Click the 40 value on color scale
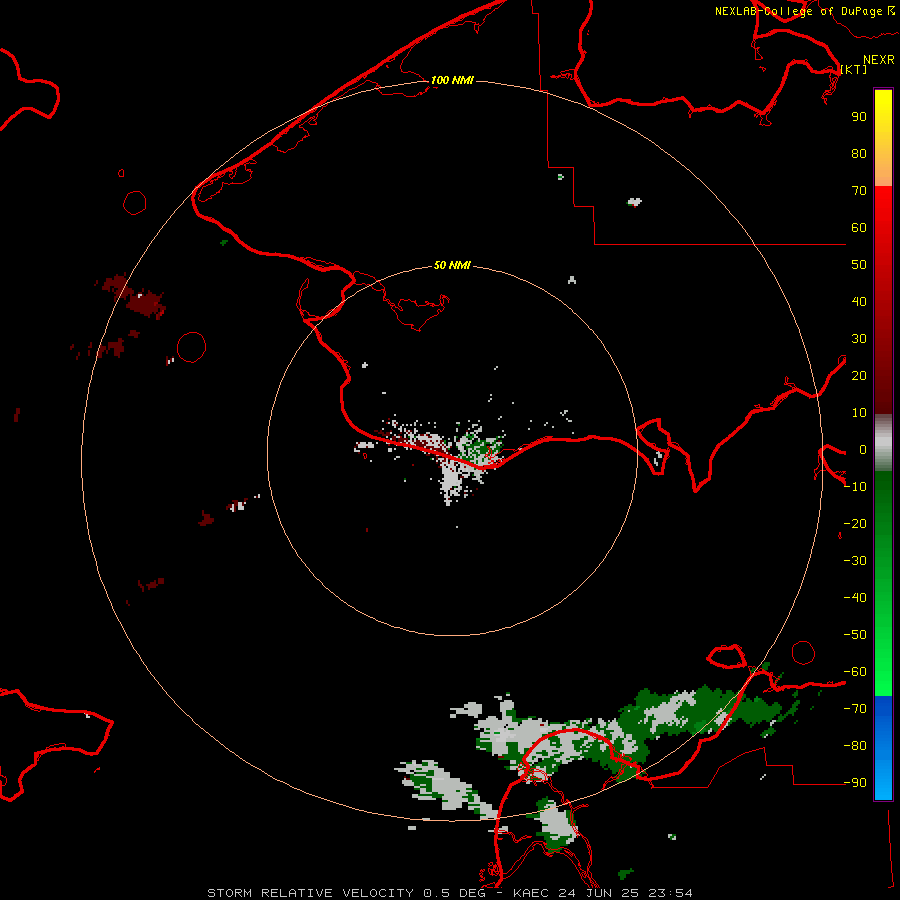Screen dimensions: 900x900 click(x=859, y=301)
